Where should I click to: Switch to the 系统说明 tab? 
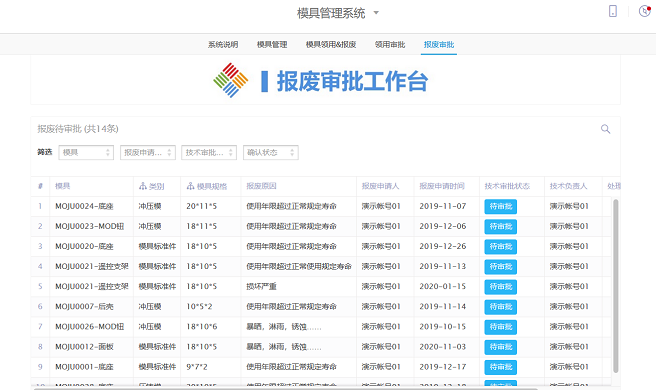point(223,44)
